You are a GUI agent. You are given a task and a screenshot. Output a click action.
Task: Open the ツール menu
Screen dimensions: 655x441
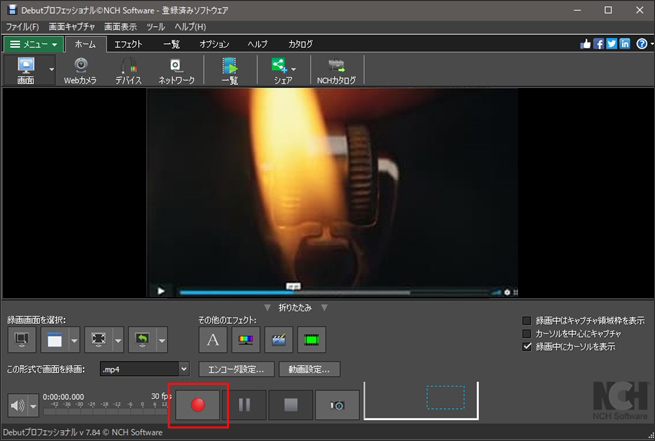tap(156, 27)
